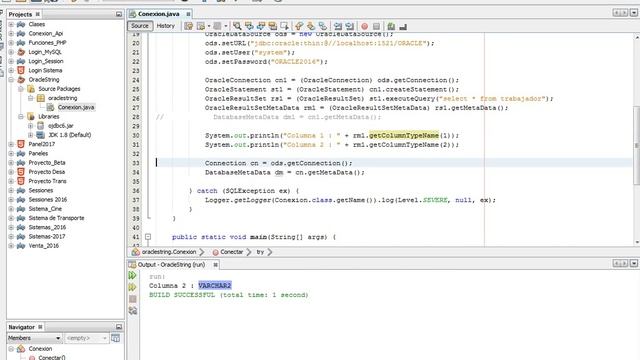The image size is (640, 360).
Task: Switch to Conexion.java editor tab
Action: click(x=158, y=14)
